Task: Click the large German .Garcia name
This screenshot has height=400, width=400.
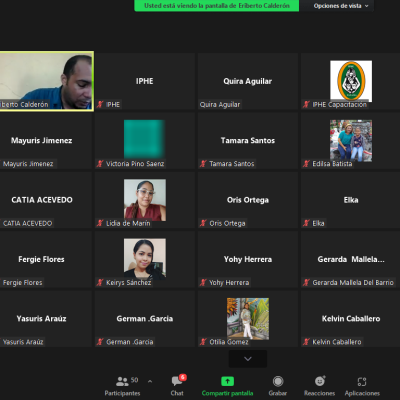Action: point(145,318)
